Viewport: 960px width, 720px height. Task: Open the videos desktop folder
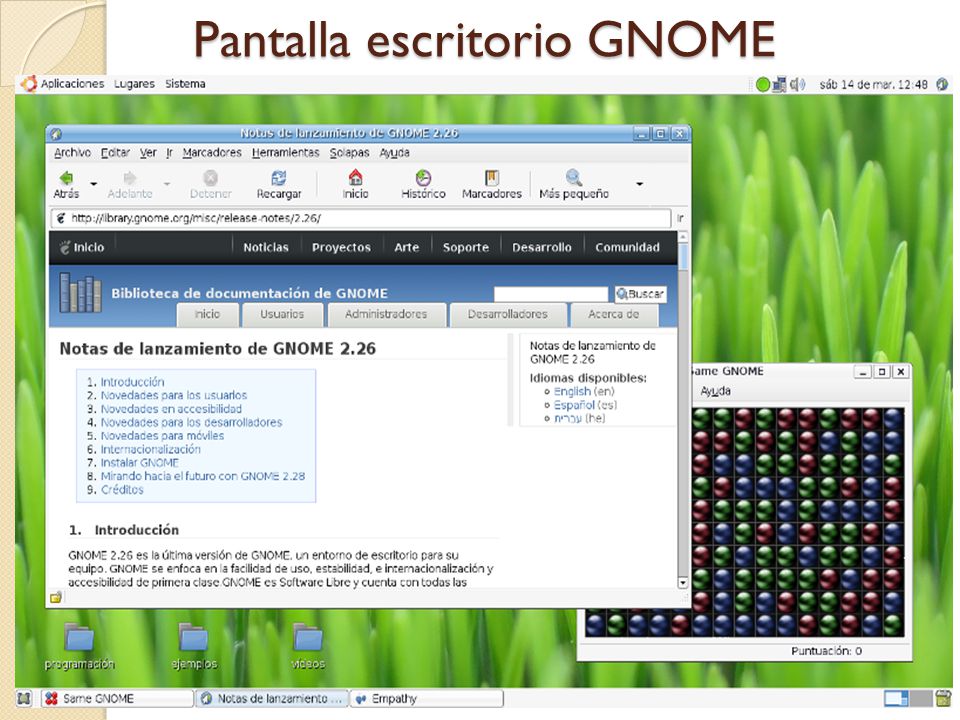[308, 638]
